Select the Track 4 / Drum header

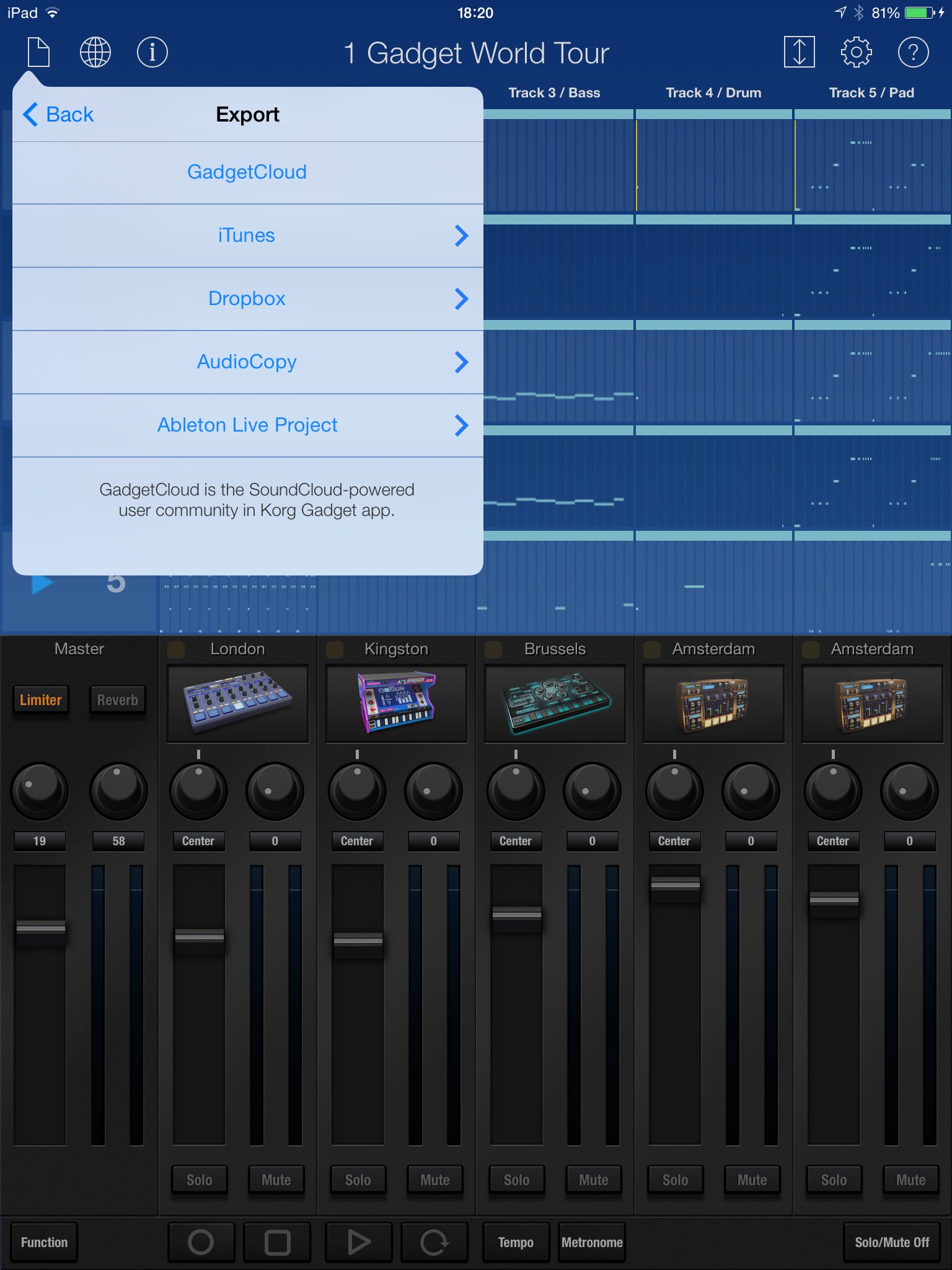click(x=713, y=93)
